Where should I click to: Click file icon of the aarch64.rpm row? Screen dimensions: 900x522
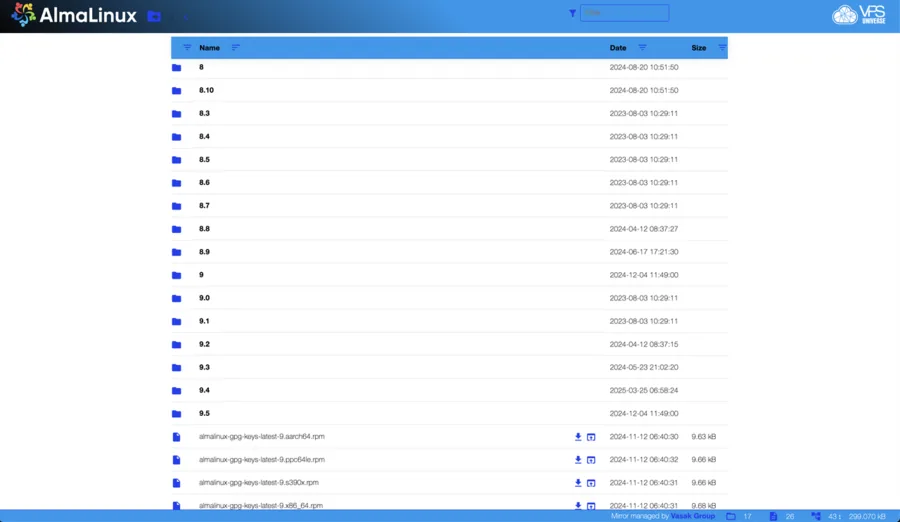click(x=177, y=437)
